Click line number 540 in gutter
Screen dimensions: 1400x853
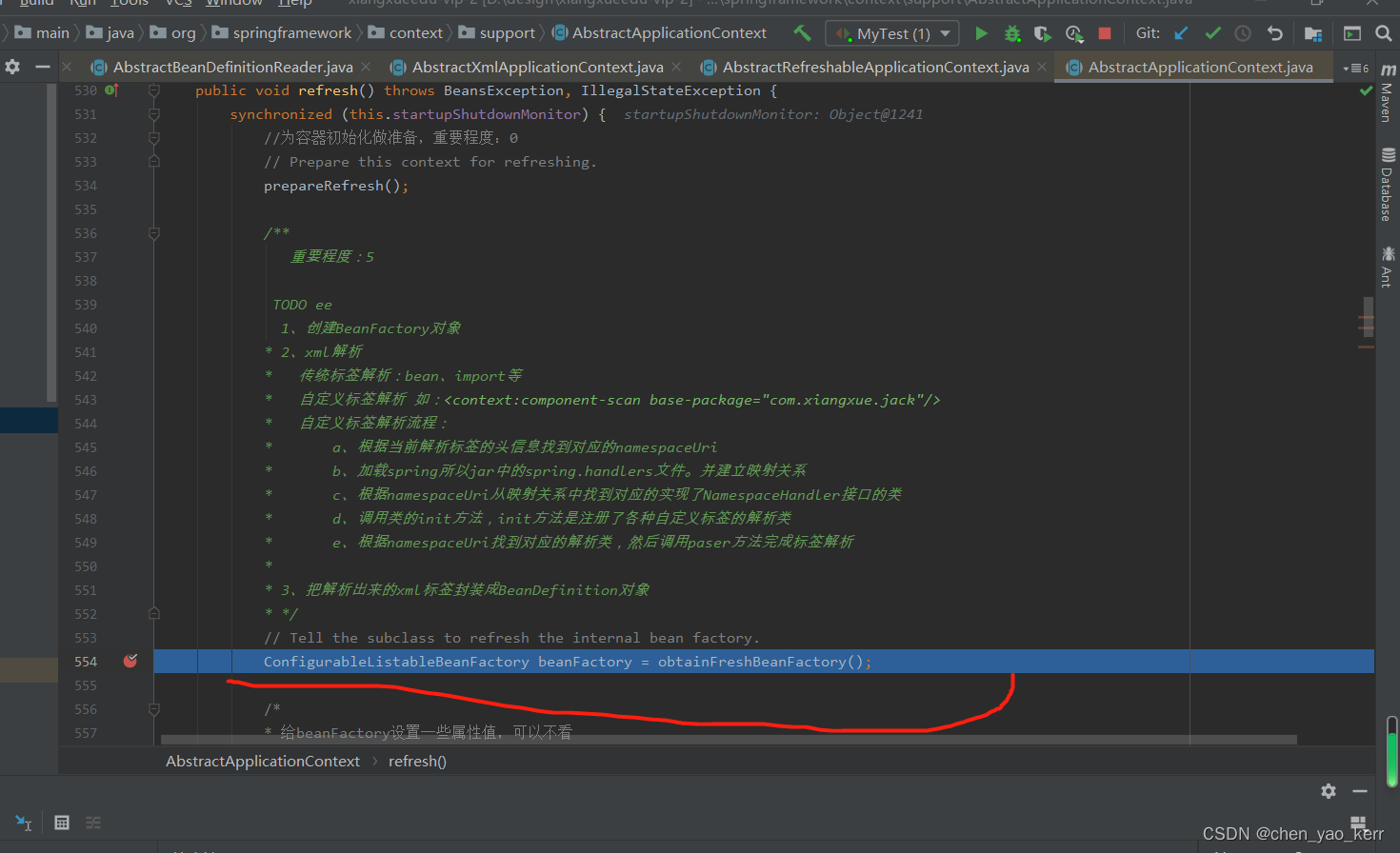point(86,328)
